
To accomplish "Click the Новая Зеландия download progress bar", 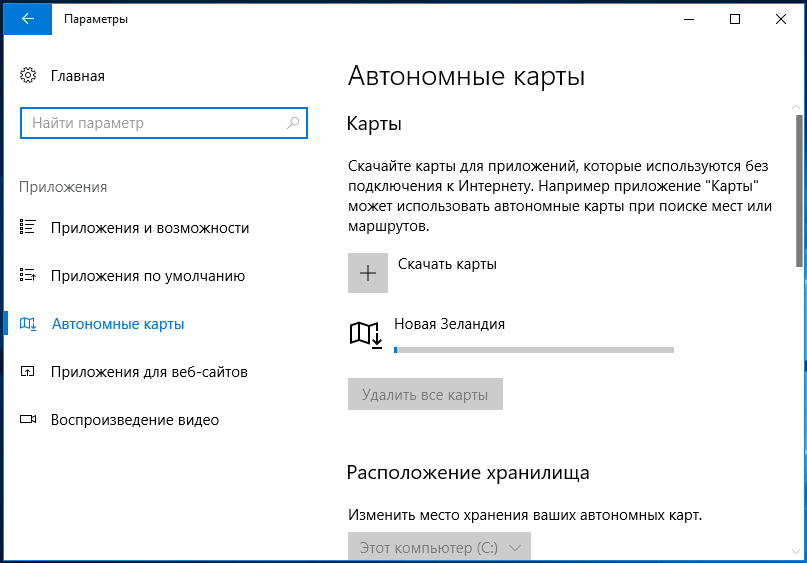I will (x=534, y=350).
